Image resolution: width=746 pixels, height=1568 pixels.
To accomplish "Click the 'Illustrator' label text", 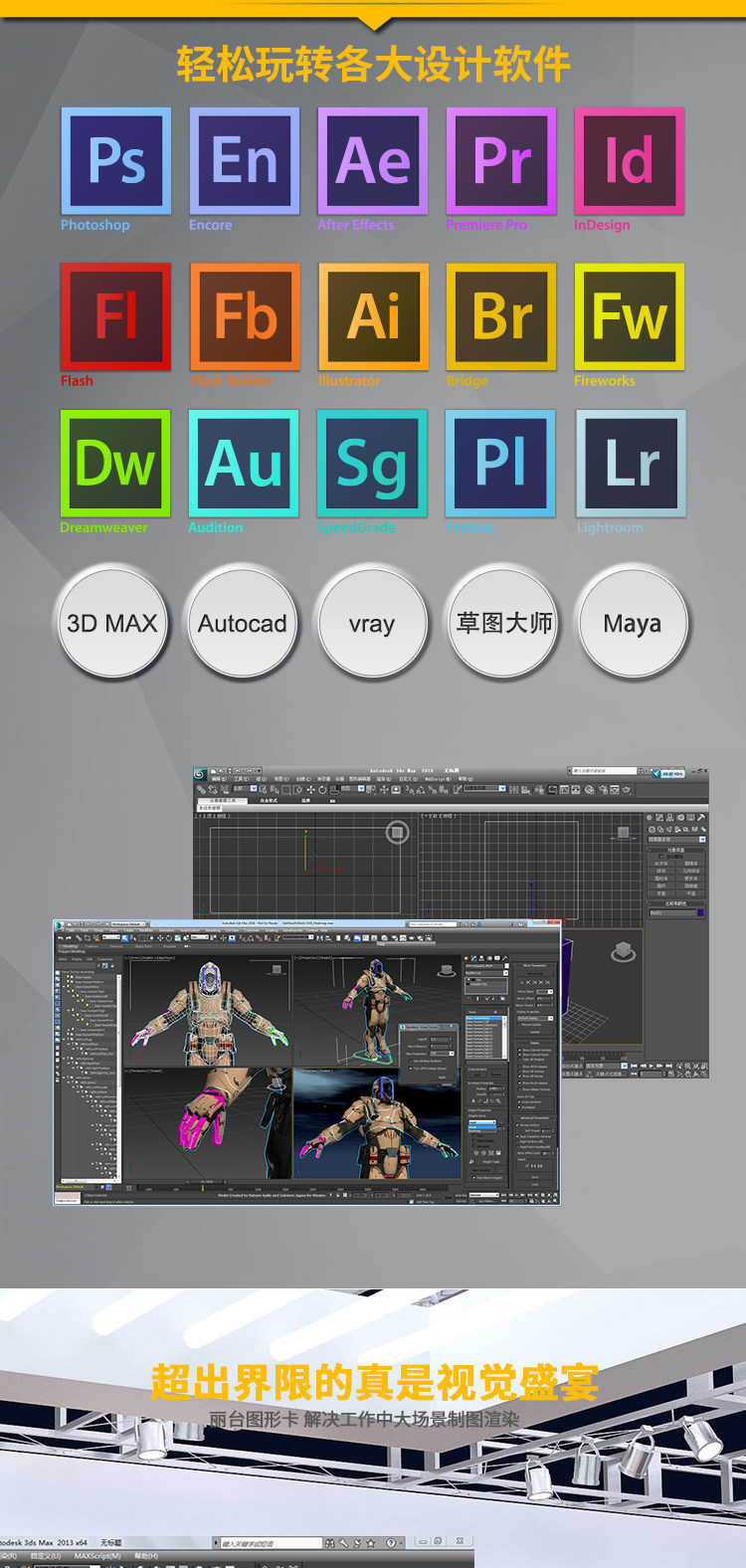I will pos(348,381).
